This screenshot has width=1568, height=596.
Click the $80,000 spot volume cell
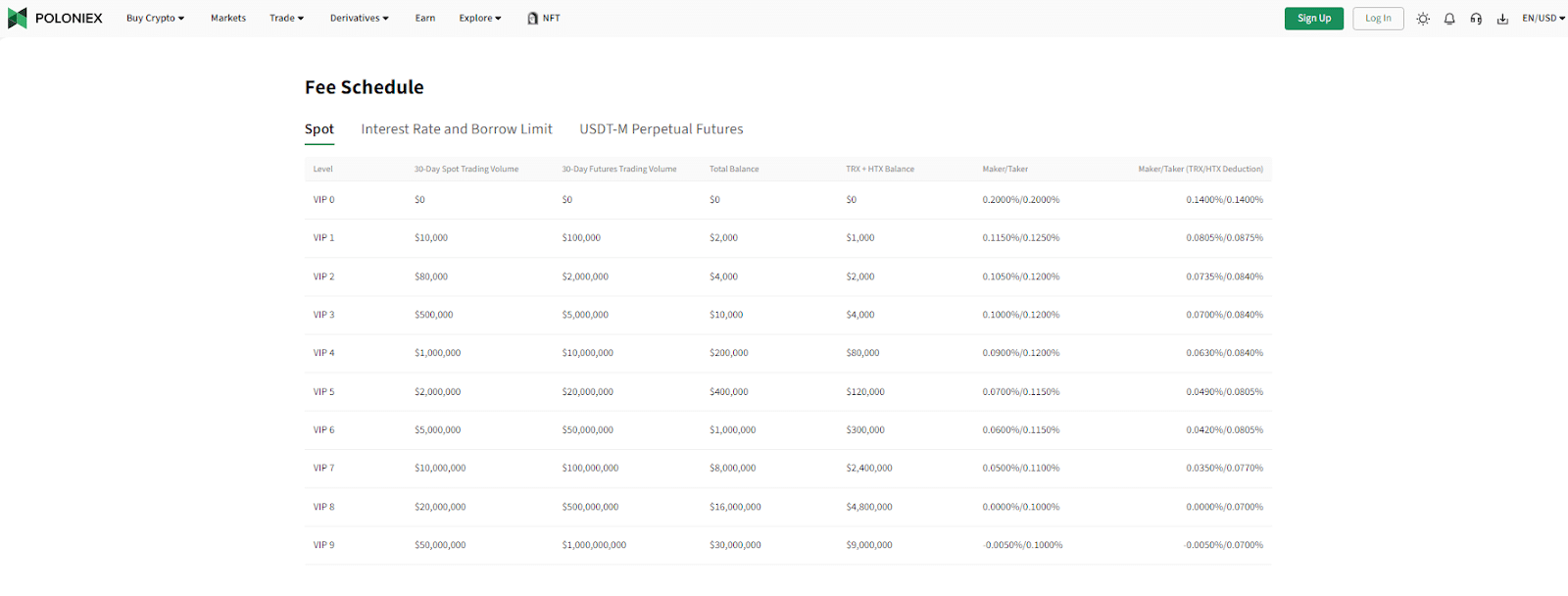pos(431,277)
